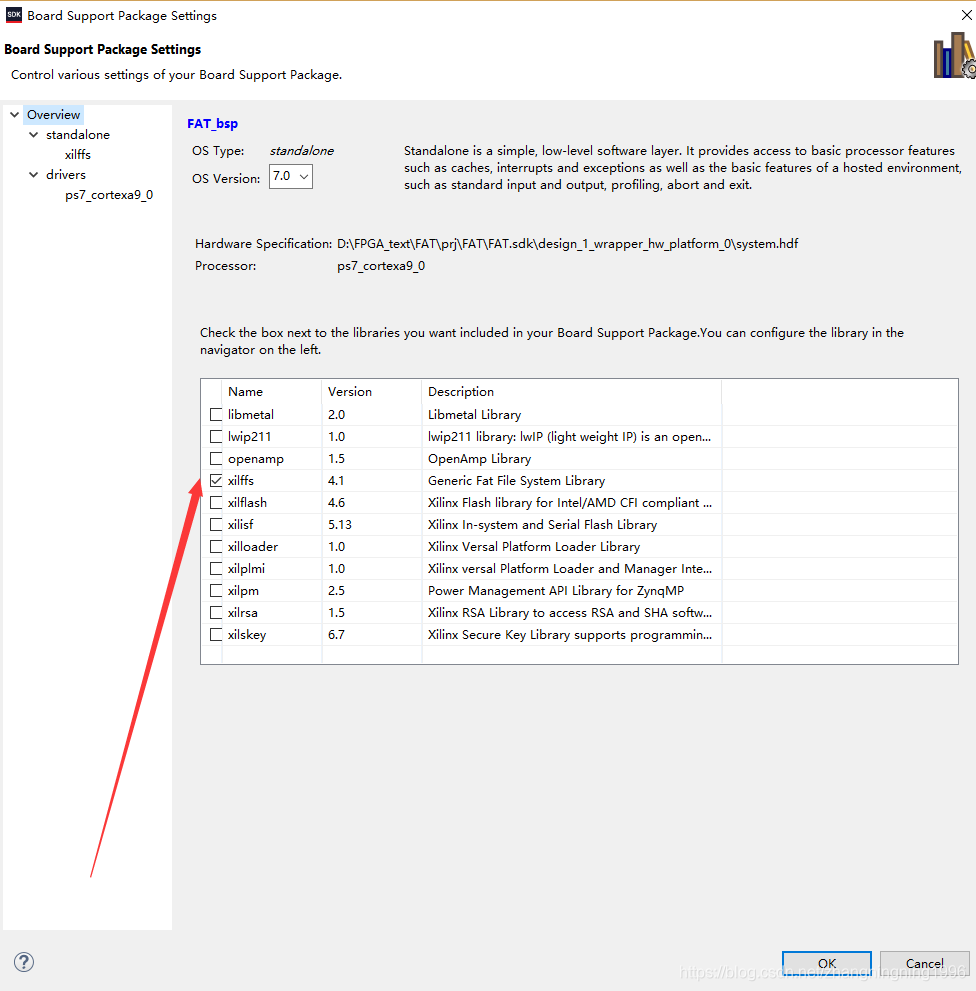Enable the openamp library checkbox
Image resolution: width=976 pixels, height=991 pixels.
[216, 459]
